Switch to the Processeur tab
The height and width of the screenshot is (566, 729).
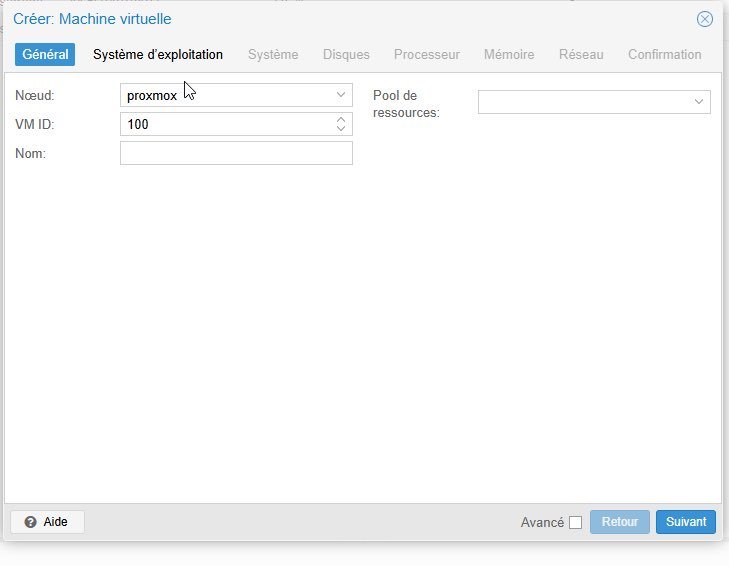click(x=427, y=54)
